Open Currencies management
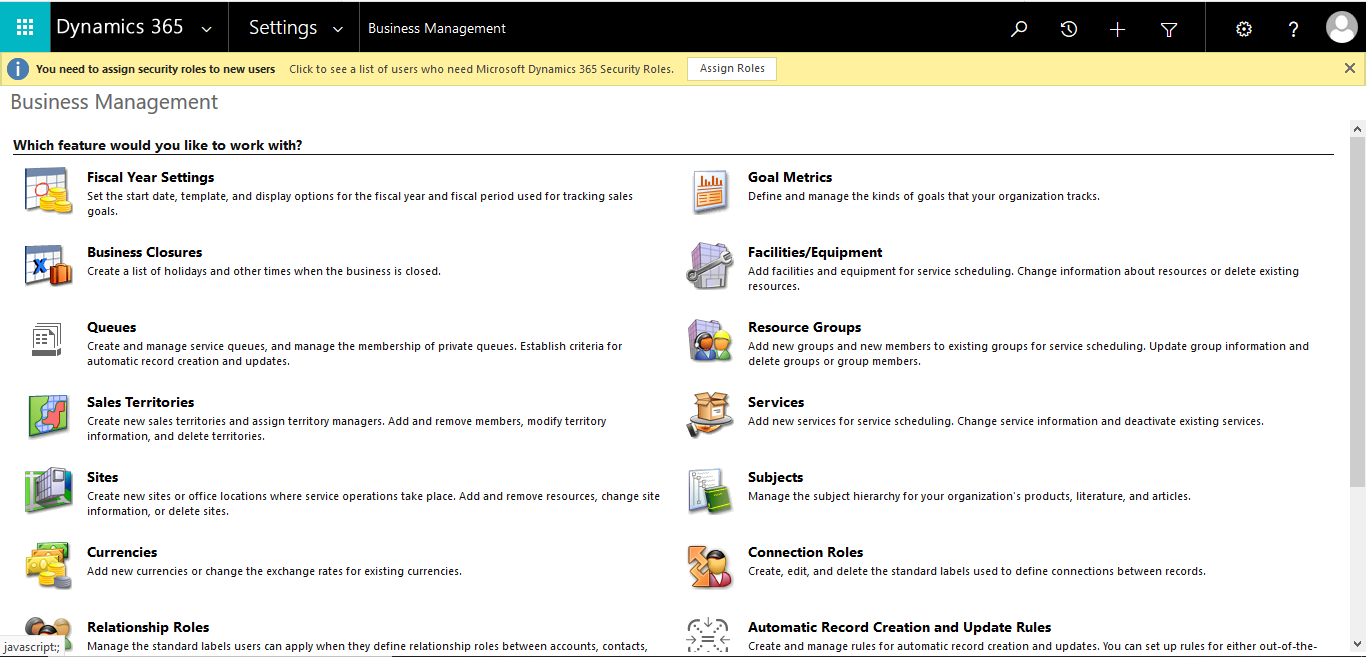The width and height of the screenshot is (1366, 657). point(121,552)
